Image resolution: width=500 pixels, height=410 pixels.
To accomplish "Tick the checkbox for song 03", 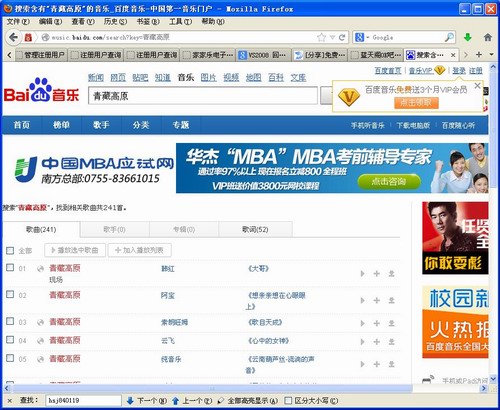I will [x=10, y=321].
